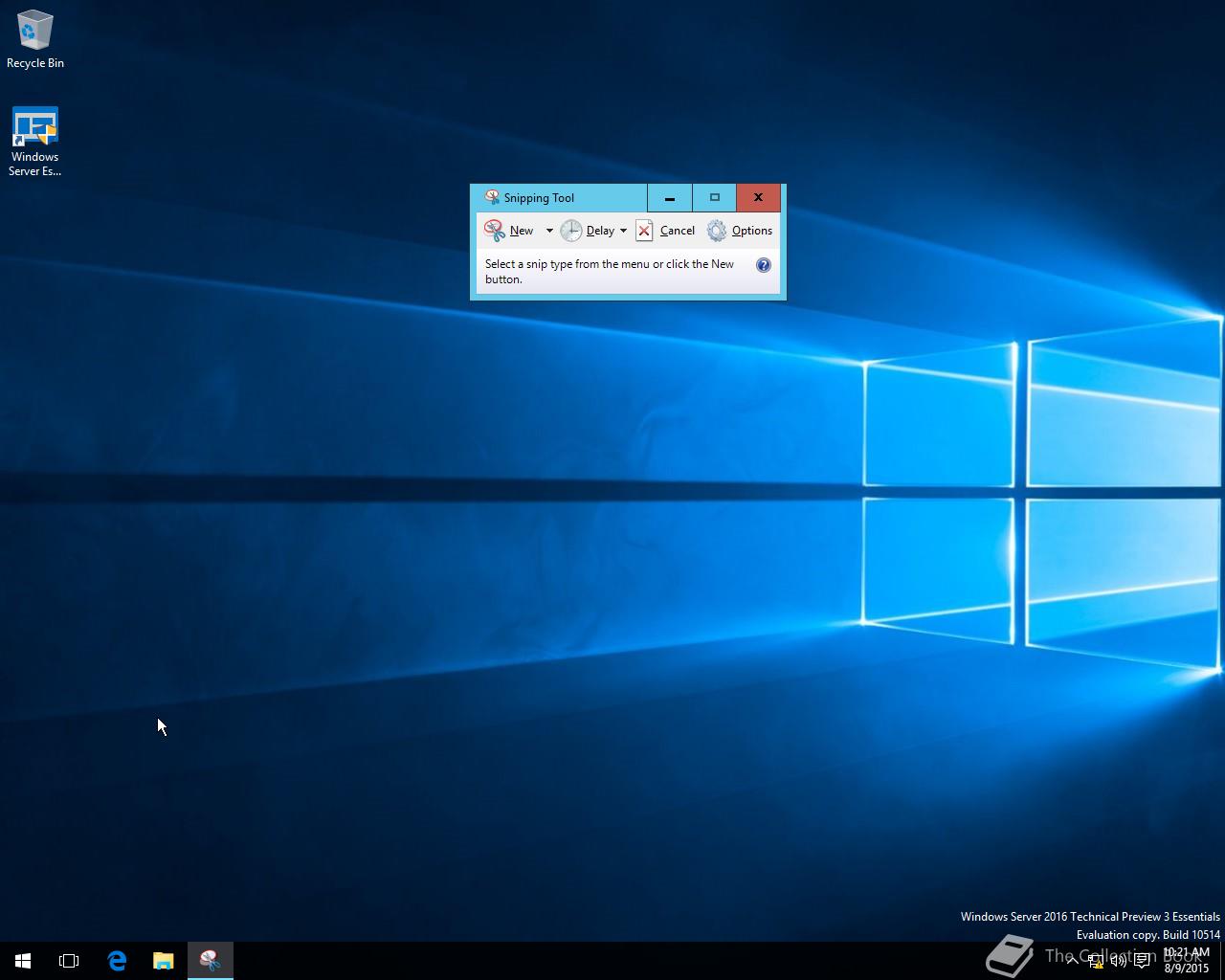The width and height of the screenshot is (1225, 980).
Task: Select the Windows Server Essentials shortcut
Action: tap(35, 142)
